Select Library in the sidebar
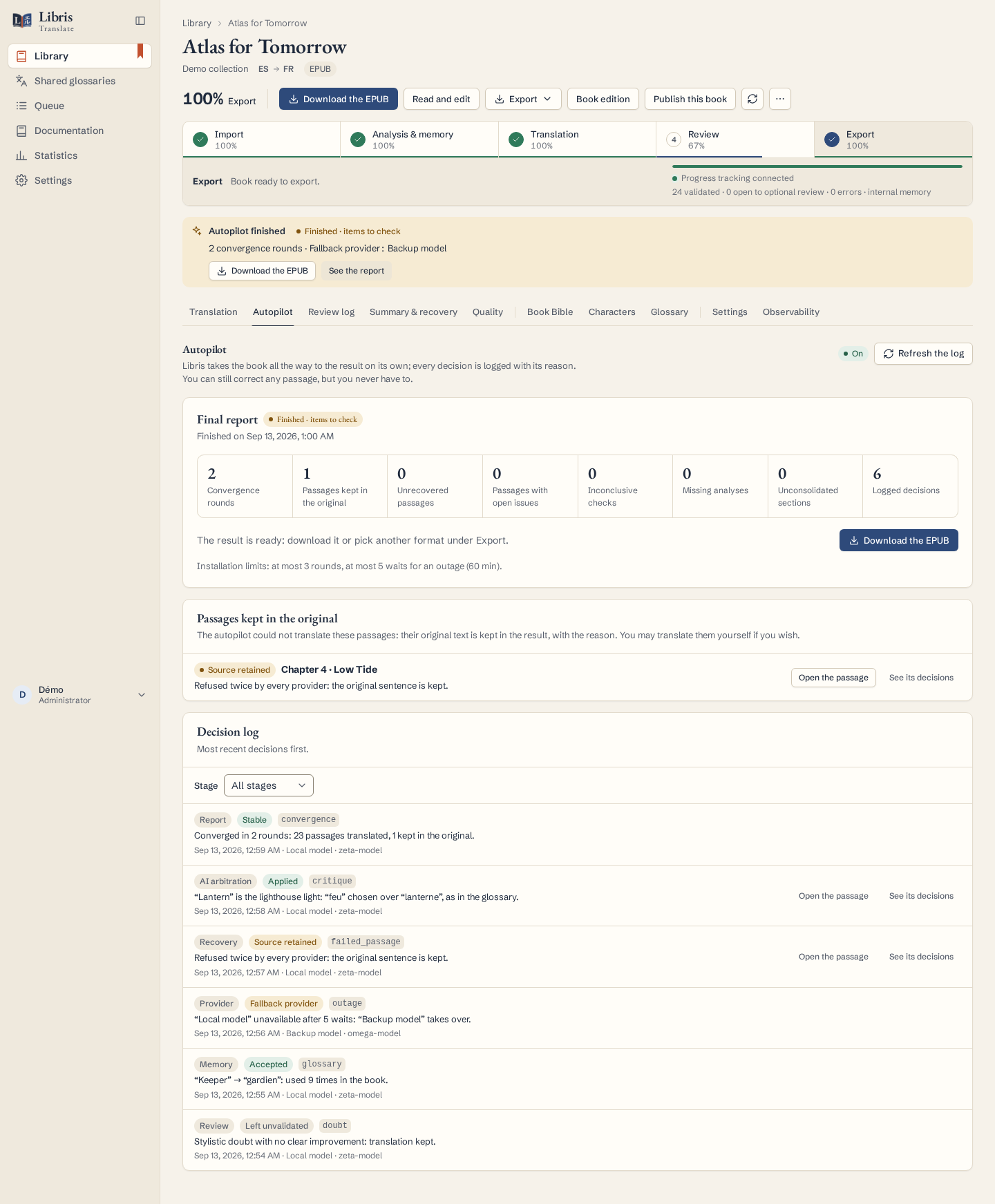Image resolution: width=995 pixels, height=1204 pixels. pyautogui.click(x=79, y=56)
